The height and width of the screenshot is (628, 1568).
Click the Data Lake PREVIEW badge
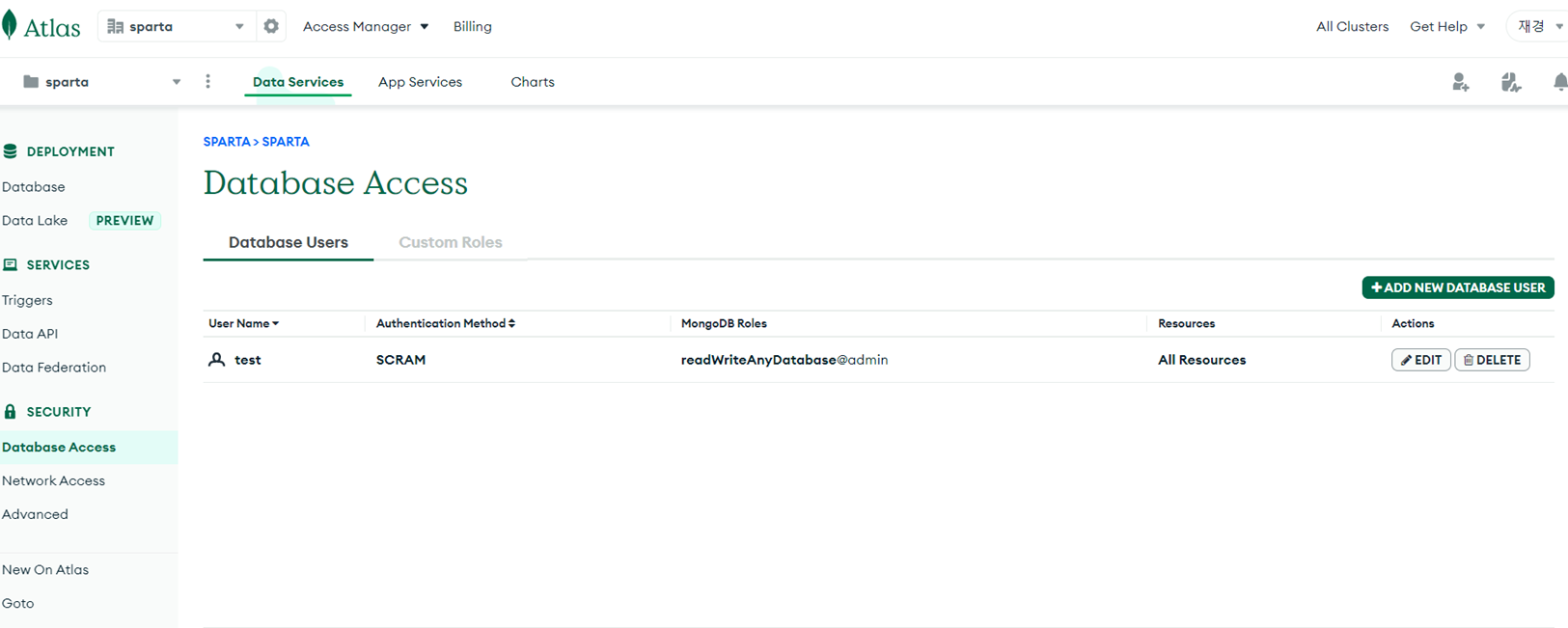(x=124, y=220)
